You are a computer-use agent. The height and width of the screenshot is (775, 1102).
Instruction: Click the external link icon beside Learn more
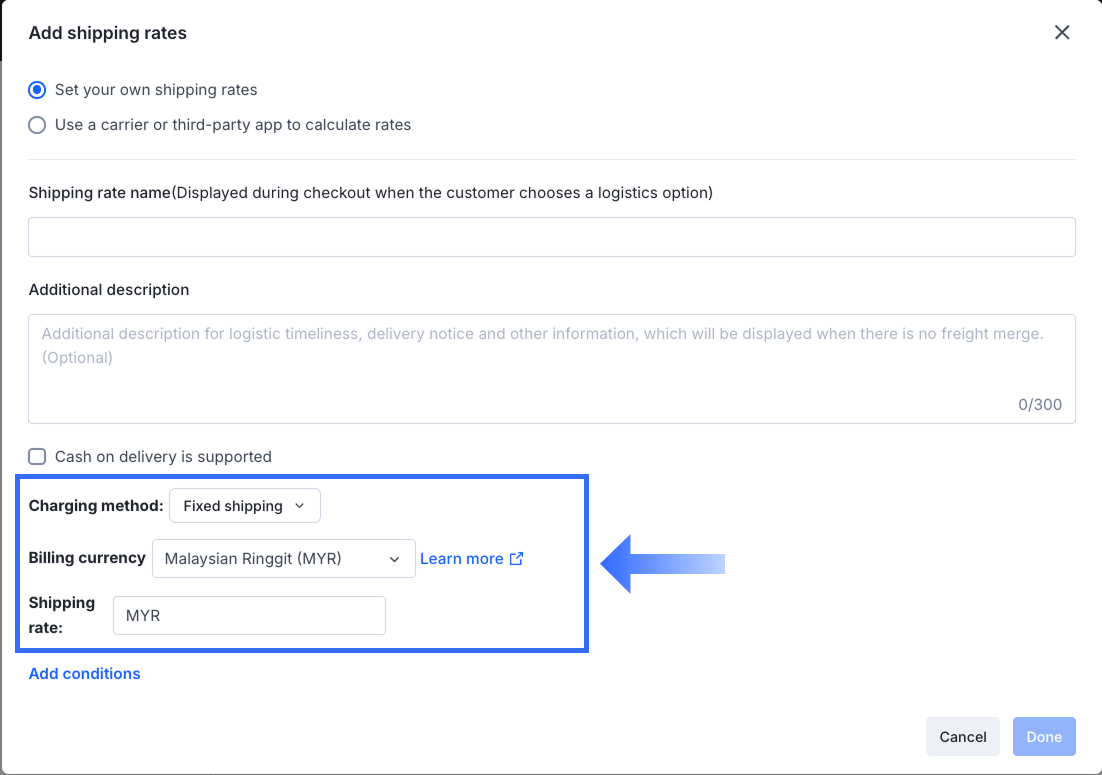tap(516, 558)
